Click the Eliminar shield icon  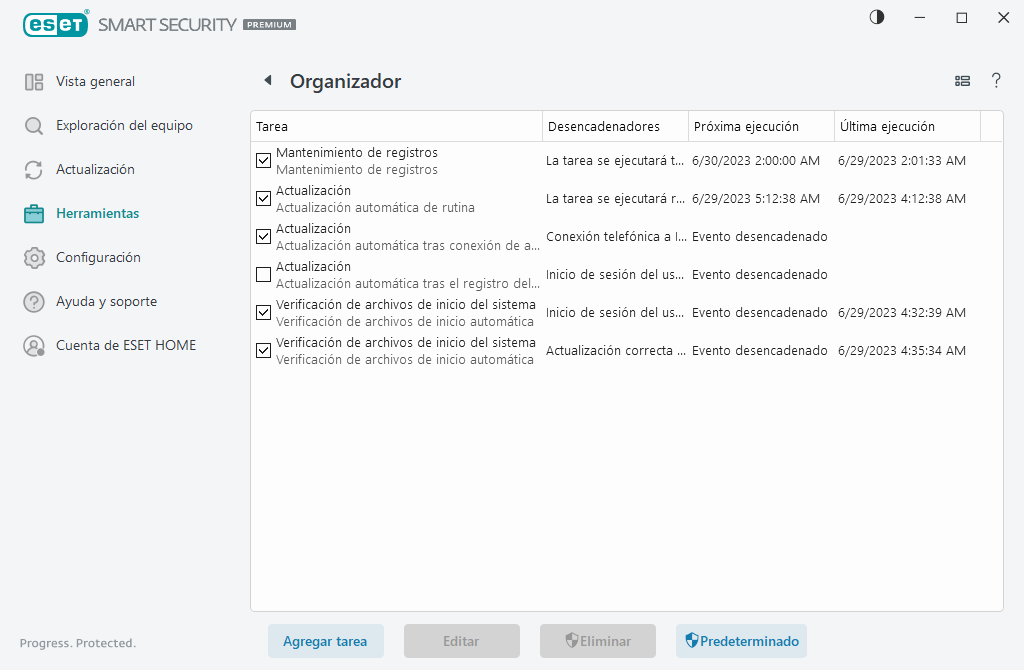tap(570, 641)
